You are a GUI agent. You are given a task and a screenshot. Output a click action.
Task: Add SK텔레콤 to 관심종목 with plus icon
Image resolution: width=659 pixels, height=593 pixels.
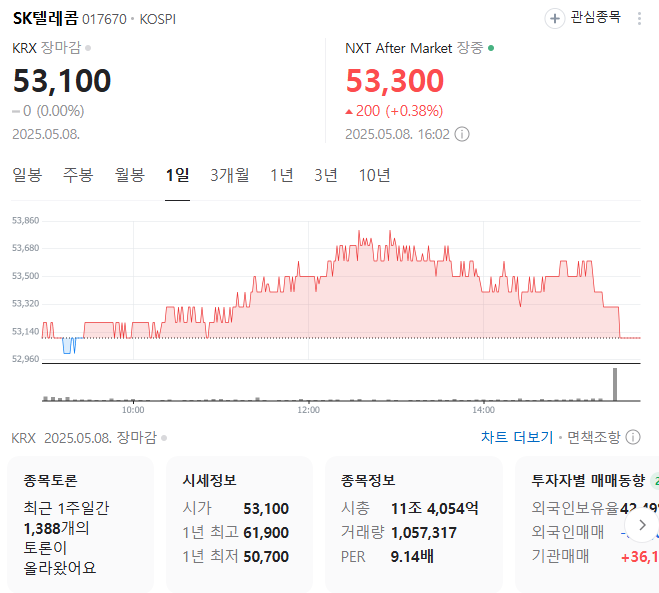coord(555,18)
